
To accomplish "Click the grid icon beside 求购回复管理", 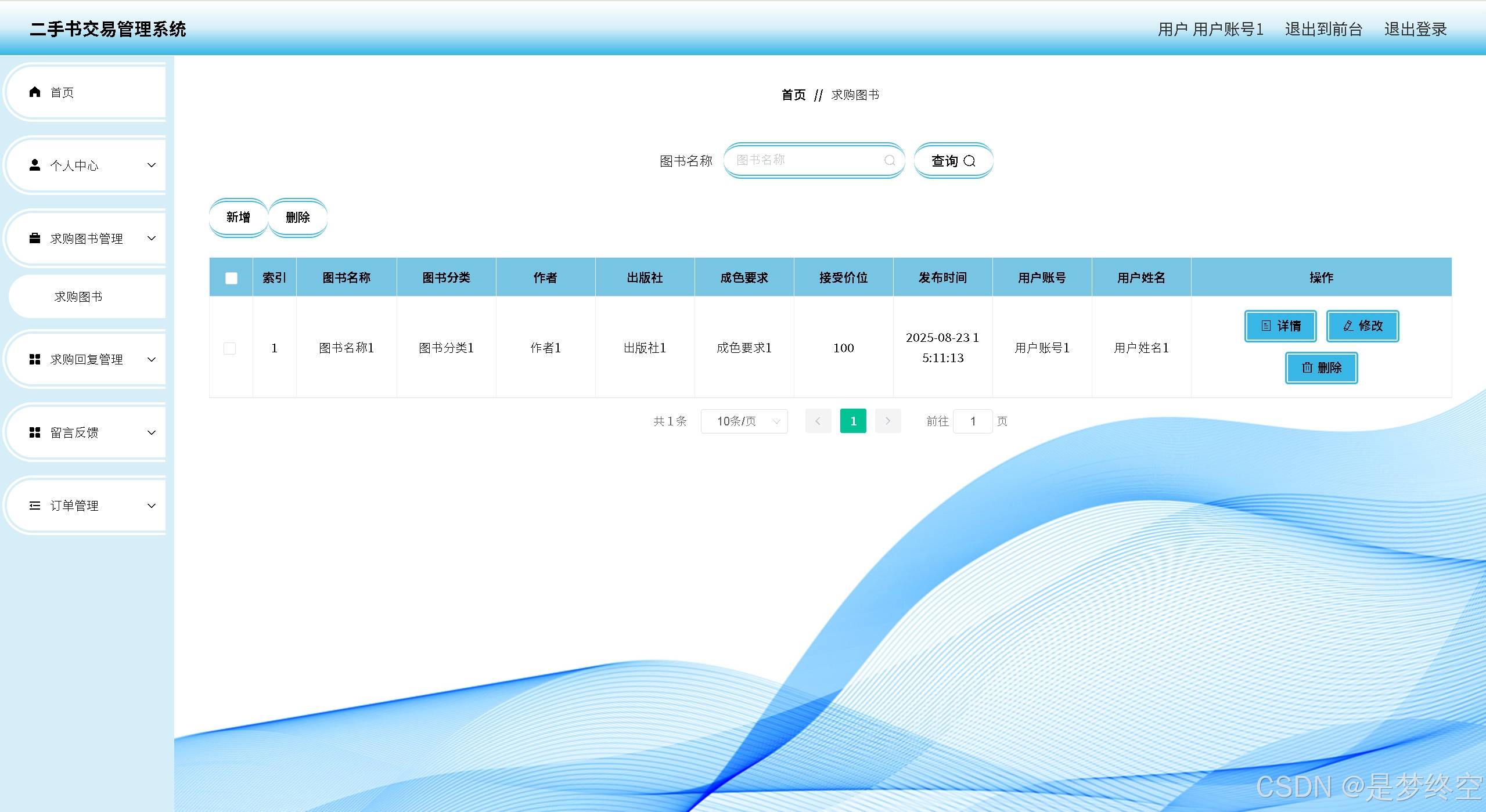I will tap(35, 359).
